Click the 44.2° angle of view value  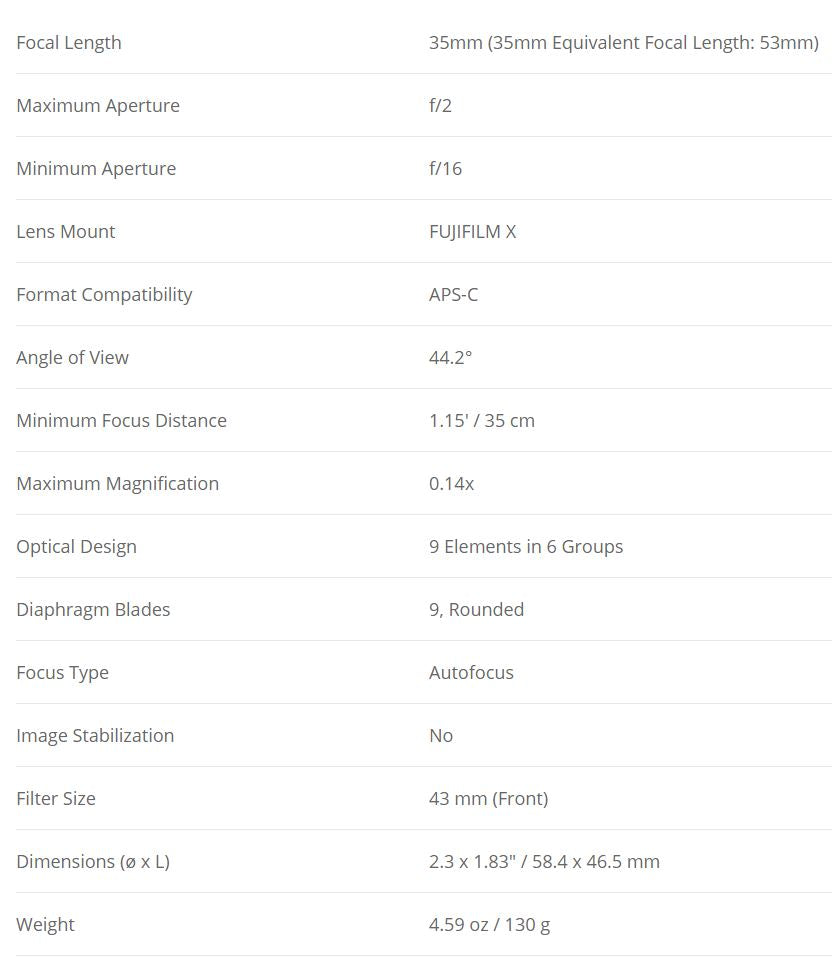coord(450,358)
